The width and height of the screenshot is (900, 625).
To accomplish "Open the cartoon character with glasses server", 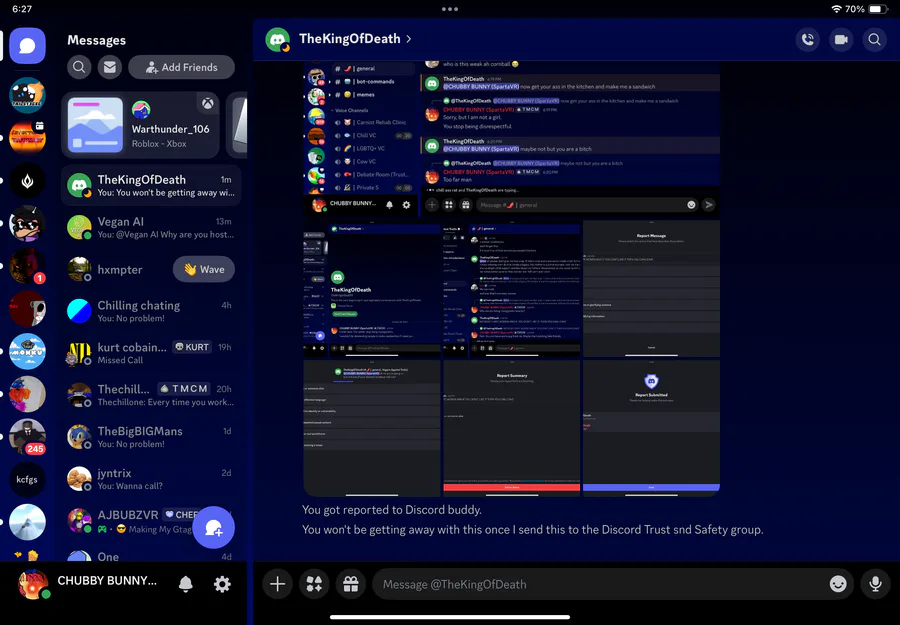I will coord(27,223).
